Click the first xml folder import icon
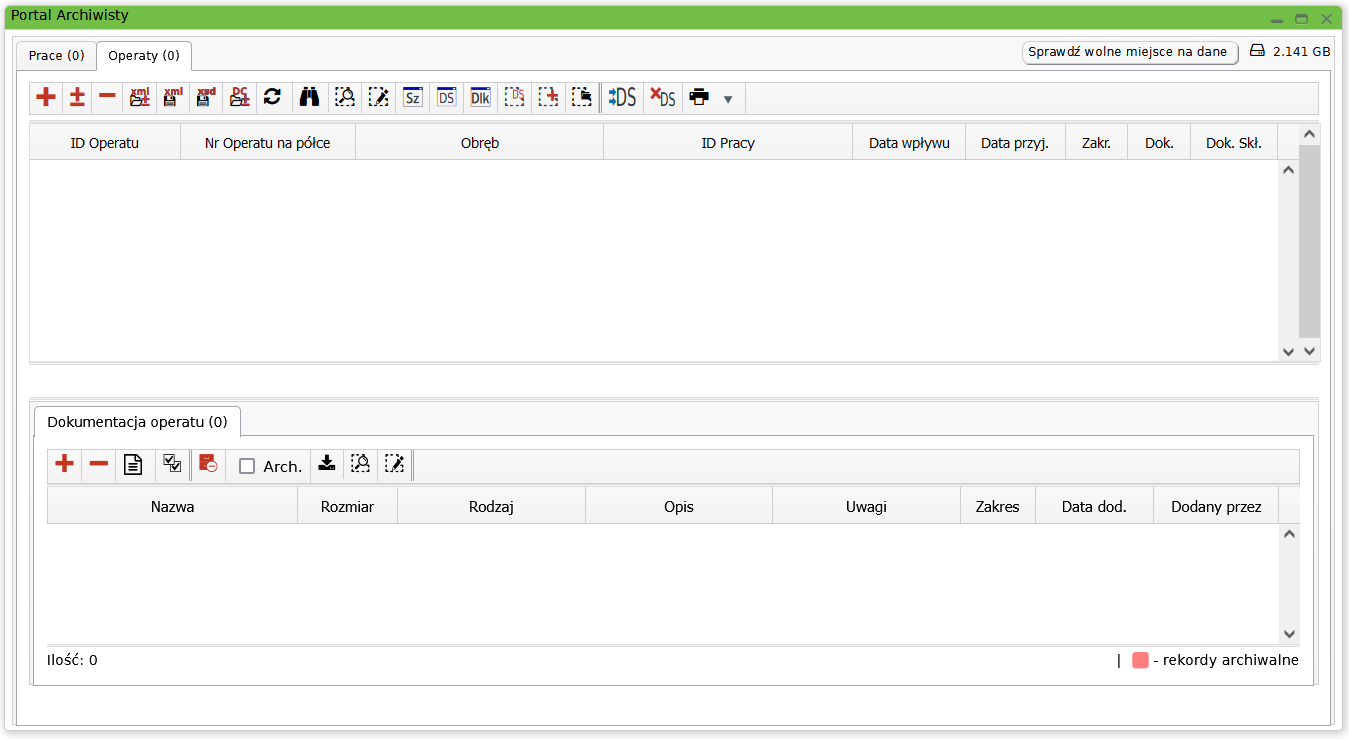The width and height of the screenshot is (1349, 739). [x=140, y=97]
